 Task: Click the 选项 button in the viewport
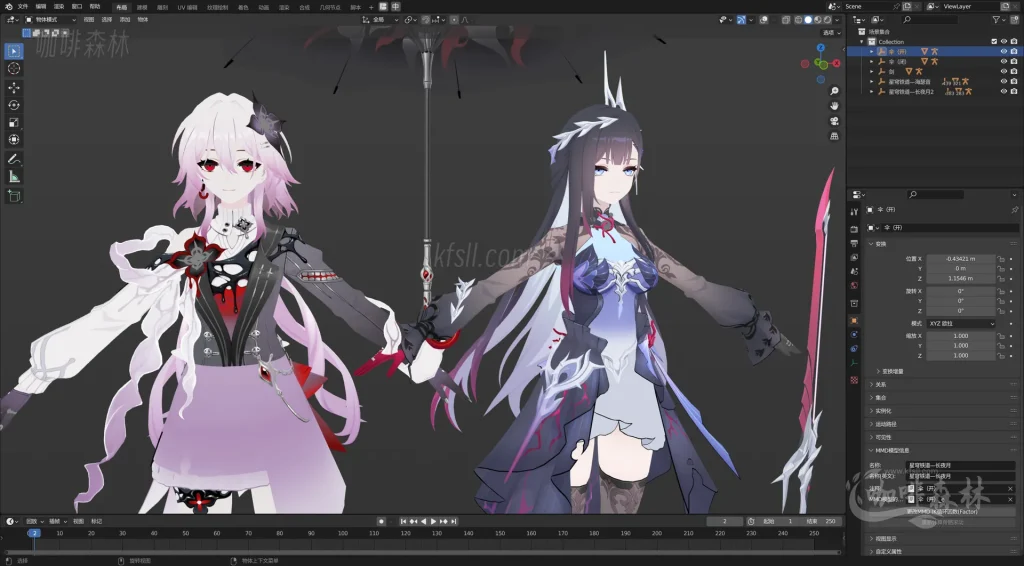click(831, 32)
